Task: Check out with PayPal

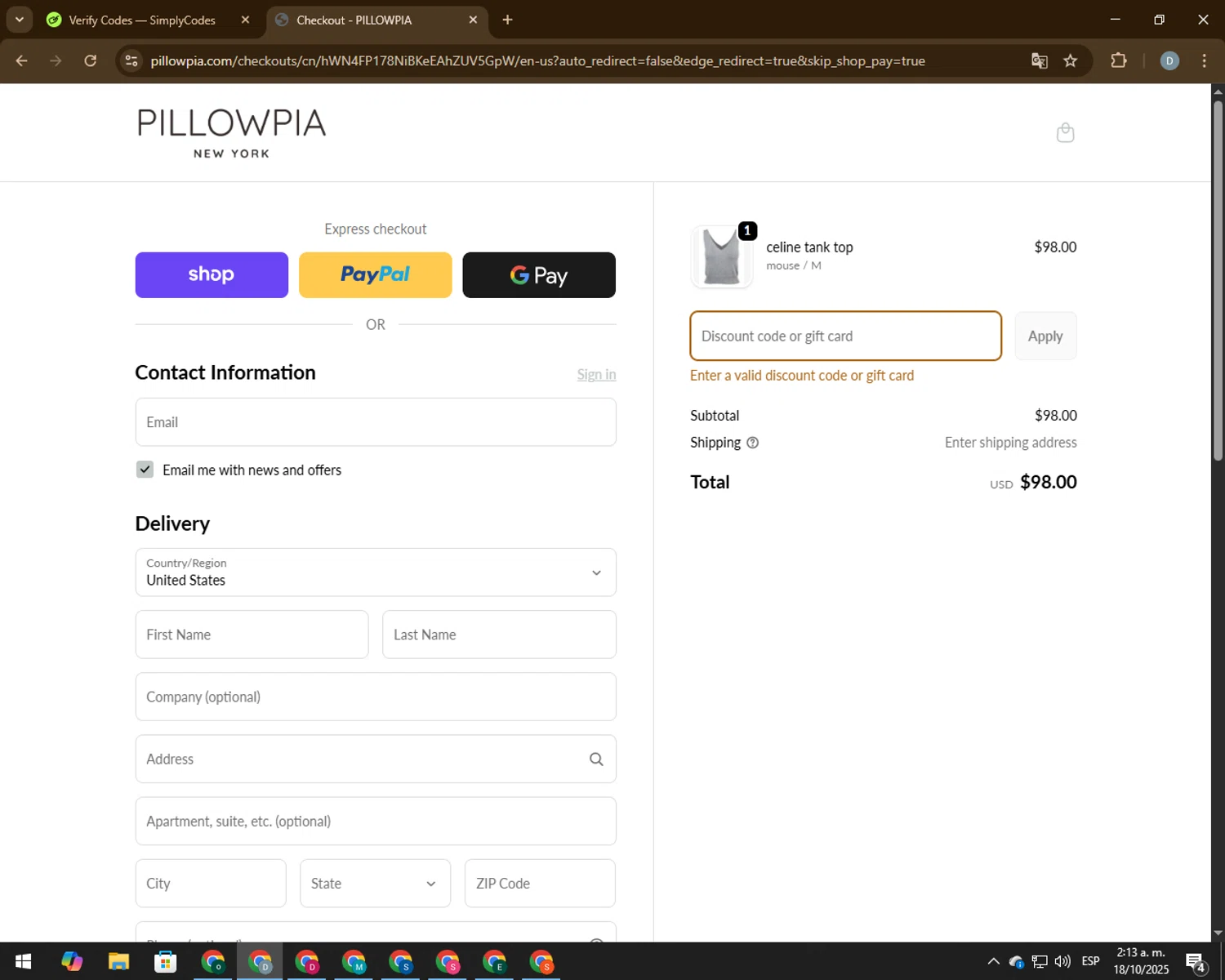Action: tap(376, 275)
